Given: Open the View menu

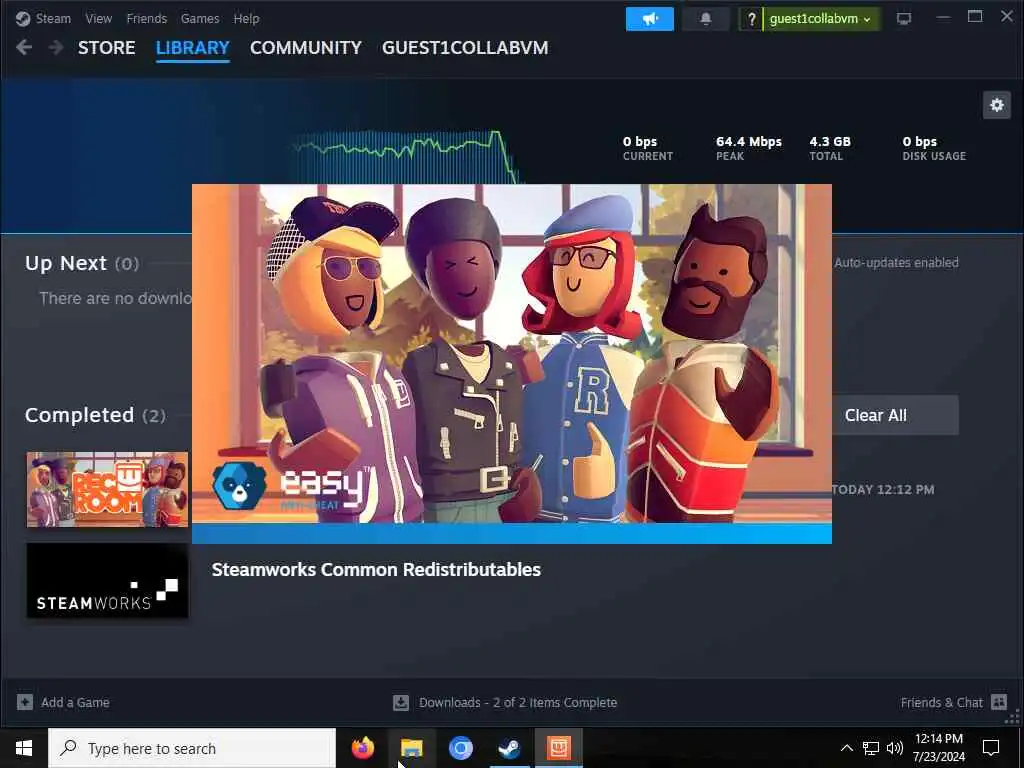Looking at the screenshot, I should click(x=99, y=18).
